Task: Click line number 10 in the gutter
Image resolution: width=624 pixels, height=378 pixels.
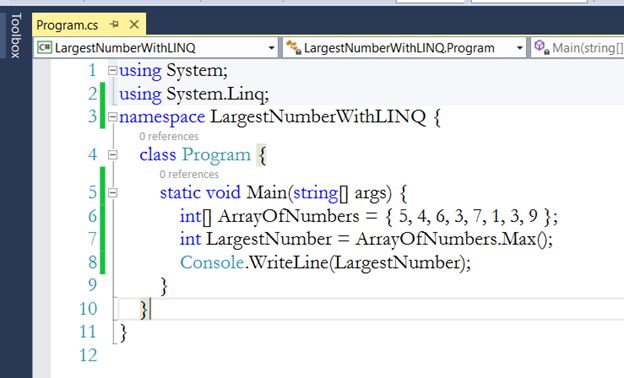Action: 88,309
